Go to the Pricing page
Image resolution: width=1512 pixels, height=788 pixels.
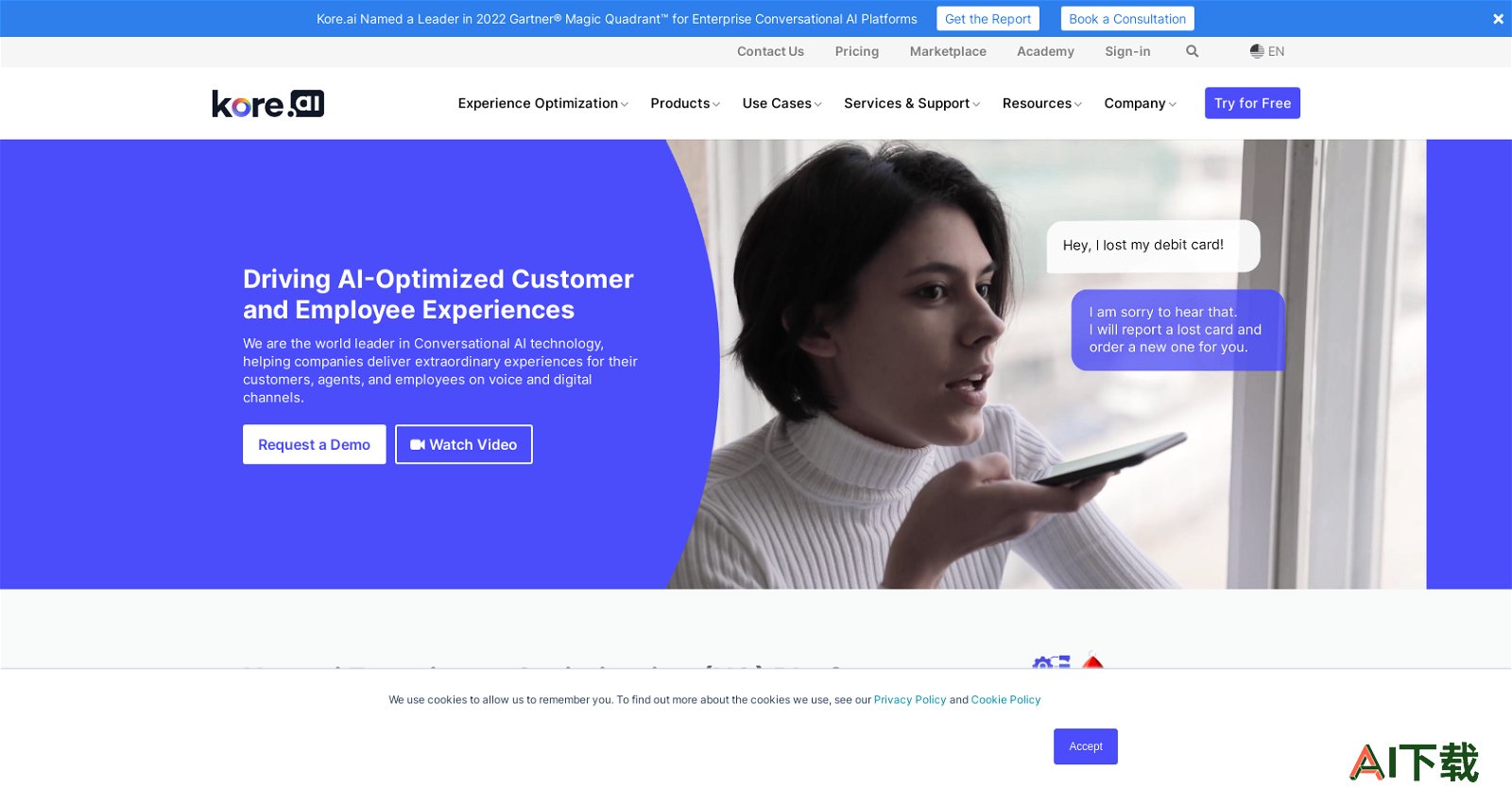857,51
